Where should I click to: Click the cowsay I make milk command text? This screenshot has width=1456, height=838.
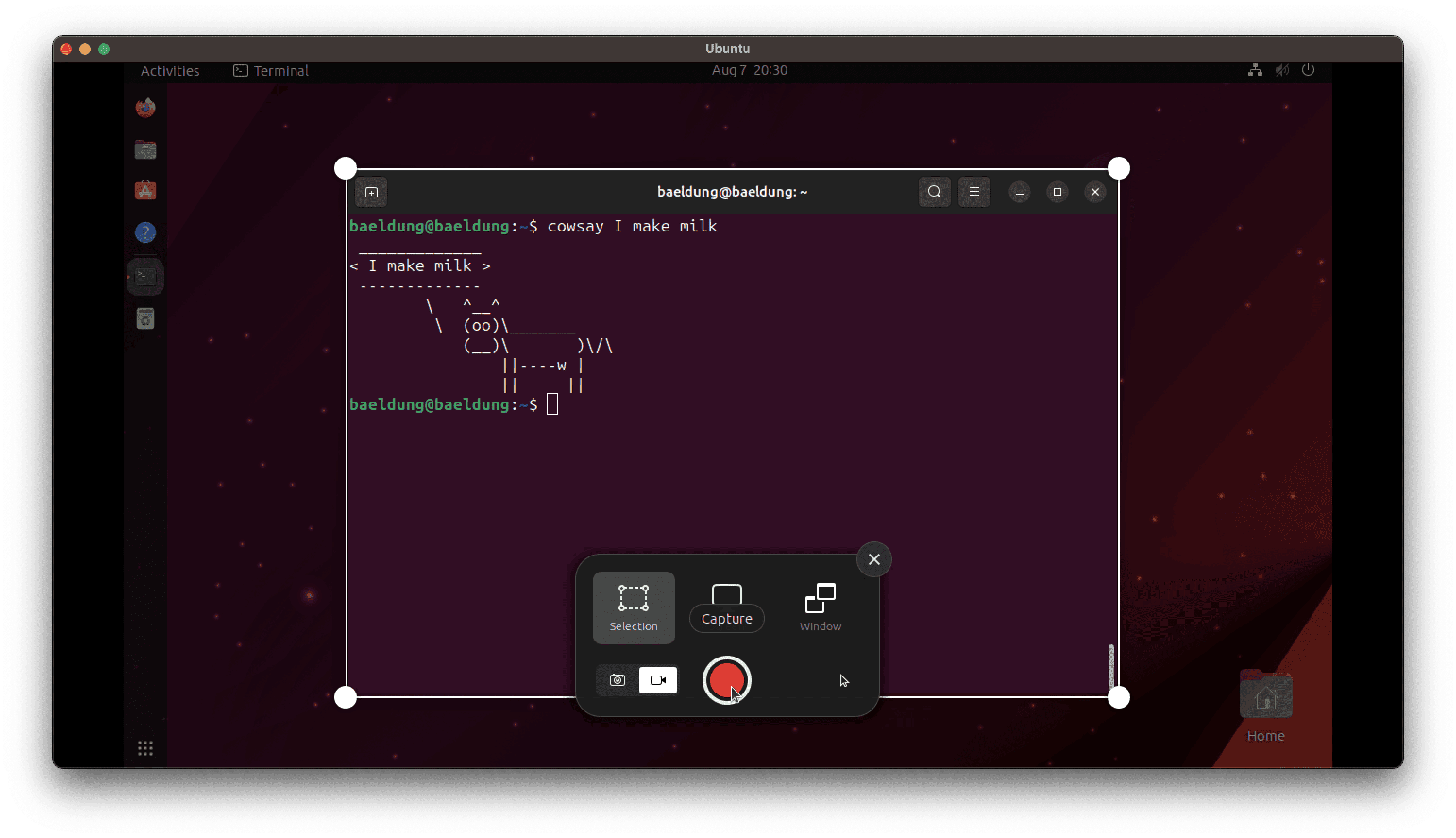(x=632, y=226)
